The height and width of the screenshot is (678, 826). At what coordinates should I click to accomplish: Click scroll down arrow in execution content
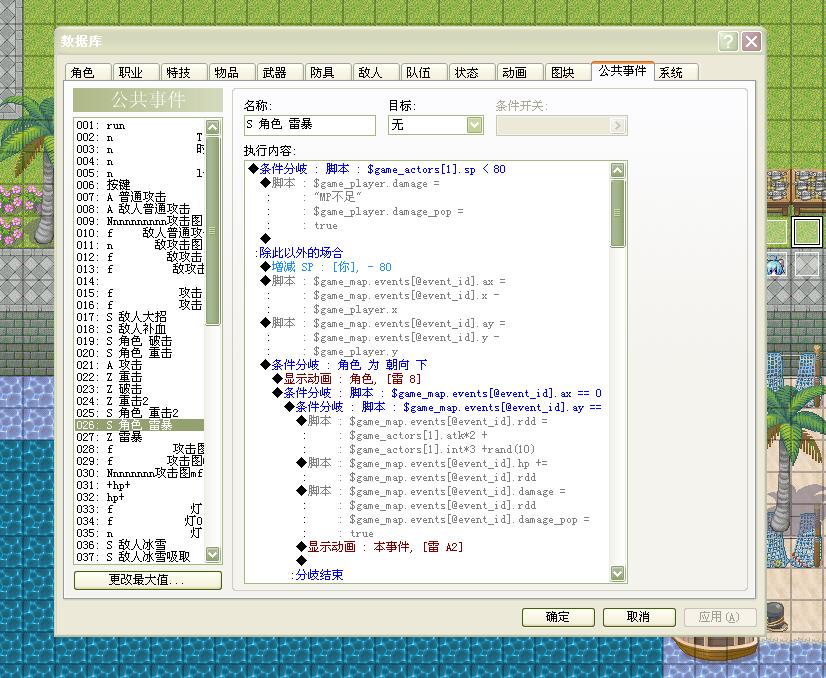617,573
